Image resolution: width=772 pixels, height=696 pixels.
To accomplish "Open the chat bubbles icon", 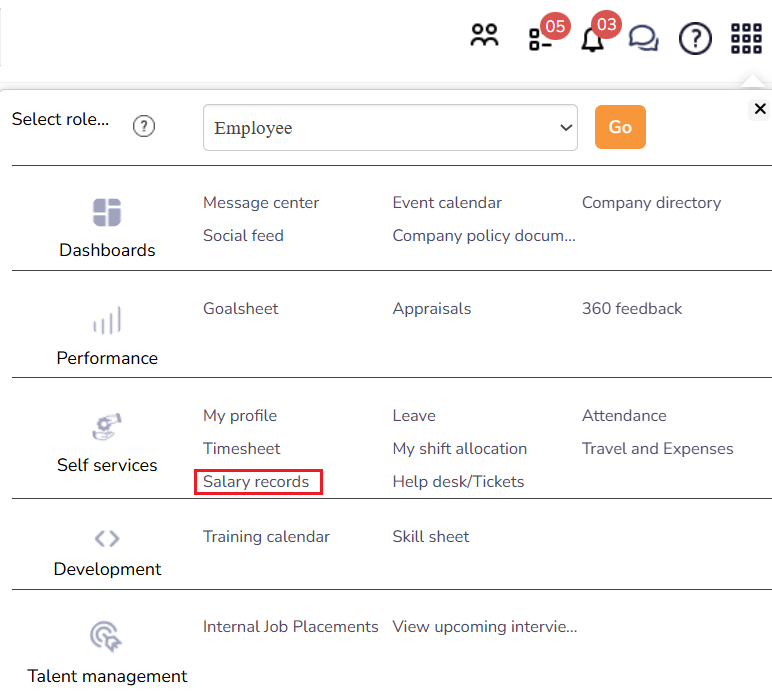I will pyautogui.click(x=644, y=39).
